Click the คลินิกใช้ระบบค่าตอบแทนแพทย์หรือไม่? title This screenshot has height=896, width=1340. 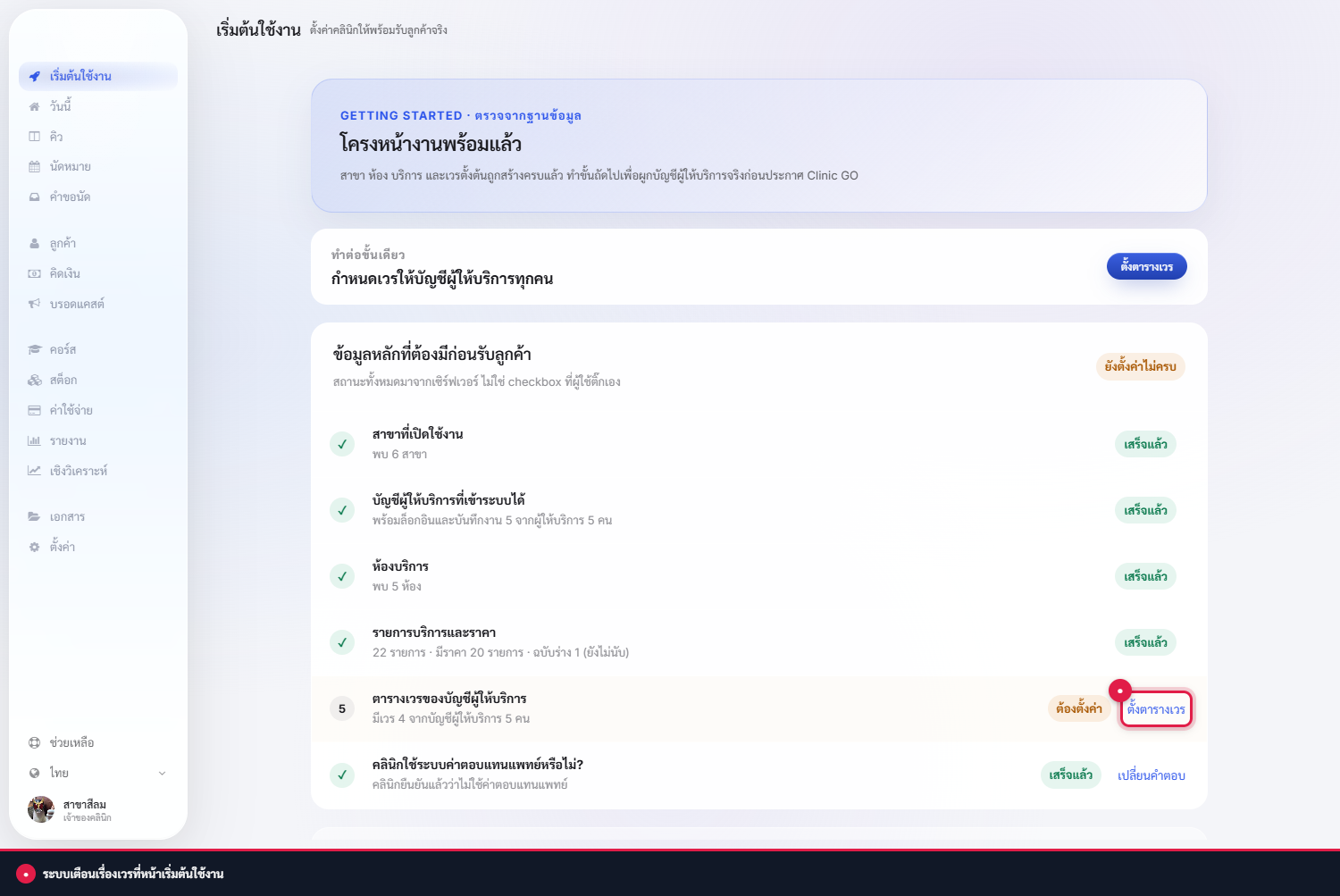coord(478,765)
